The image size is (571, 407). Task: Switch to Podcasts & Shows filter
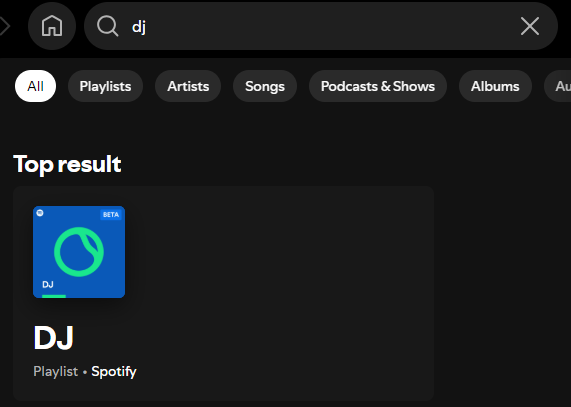[378, 86]
